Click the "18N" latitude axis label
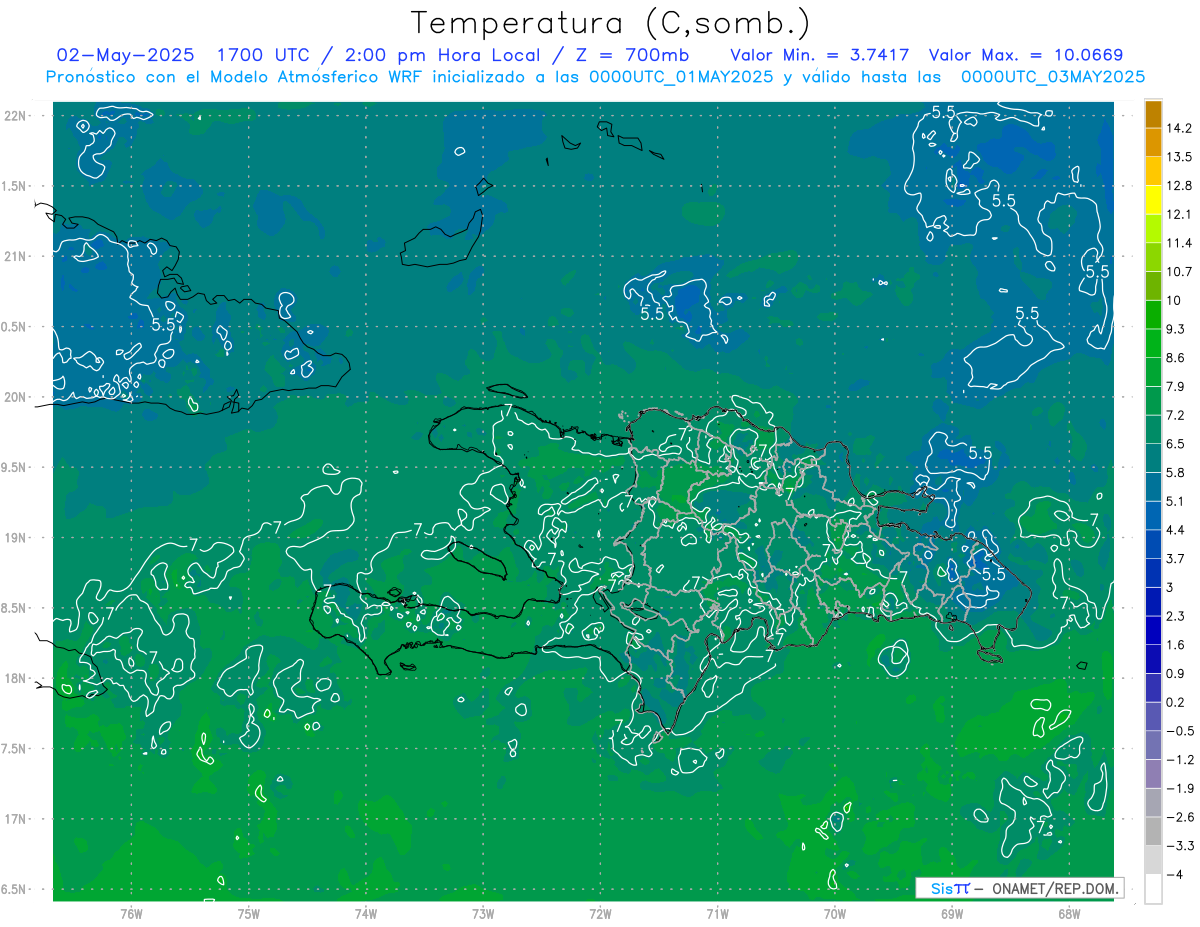Viewport: 1200px width, 927px height. tap(15, 678)
